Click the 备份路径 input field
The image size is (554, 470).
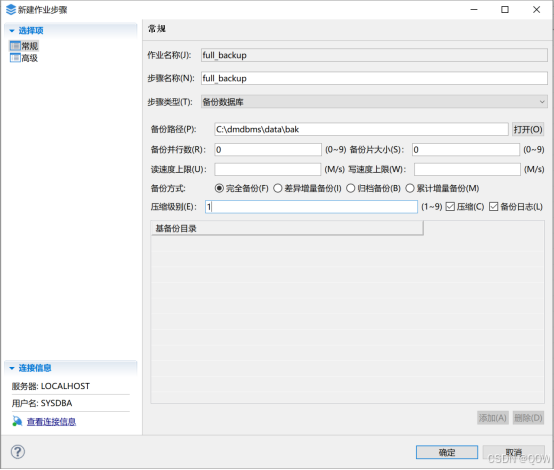point(361,129)
